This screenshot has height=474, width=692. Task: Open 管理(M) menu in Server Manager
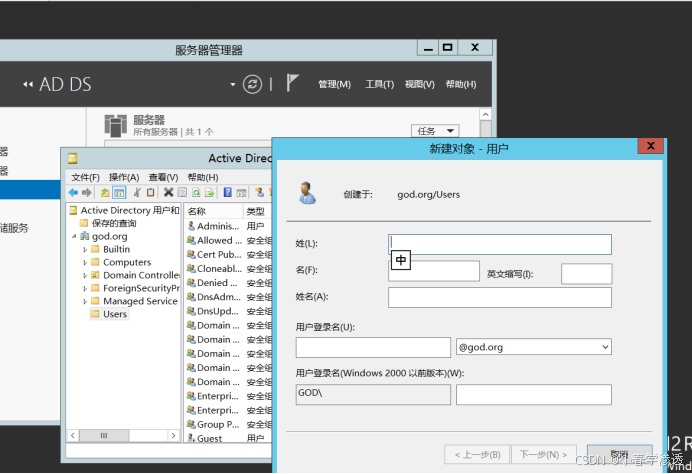click(335, 84)
